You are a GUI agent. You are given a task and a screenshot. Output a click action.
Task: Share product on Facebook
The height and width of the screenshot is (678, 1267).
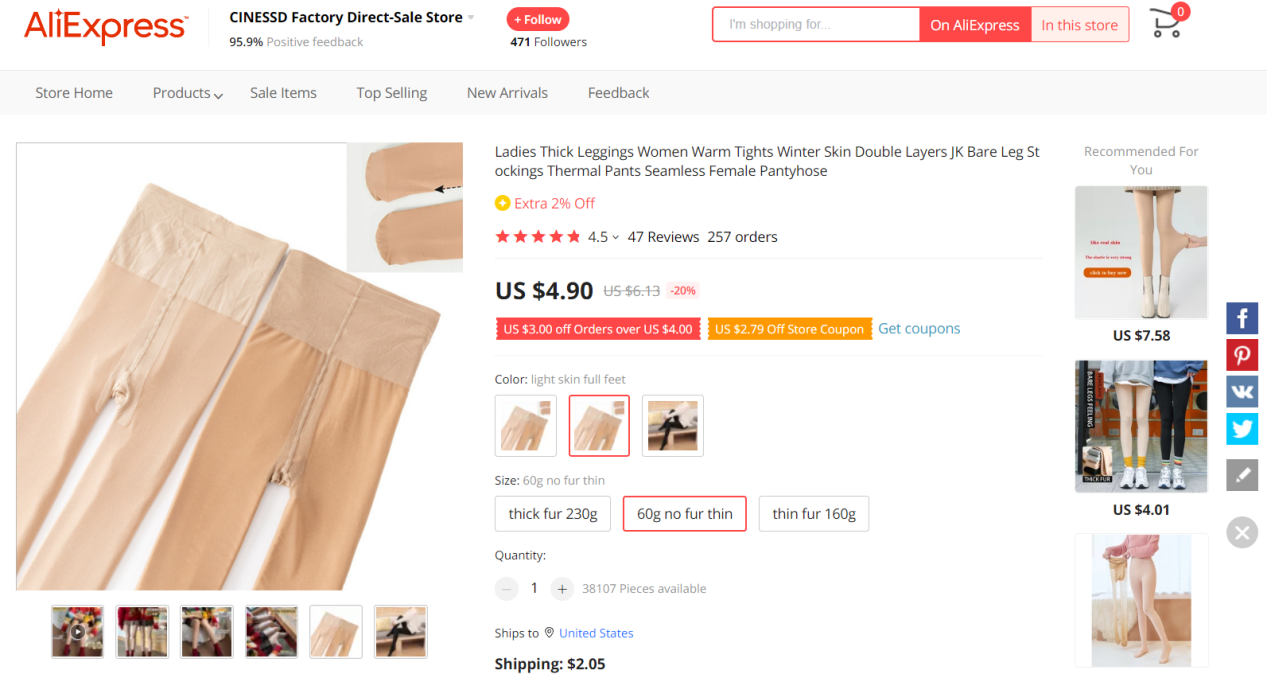pos(1242,319)
